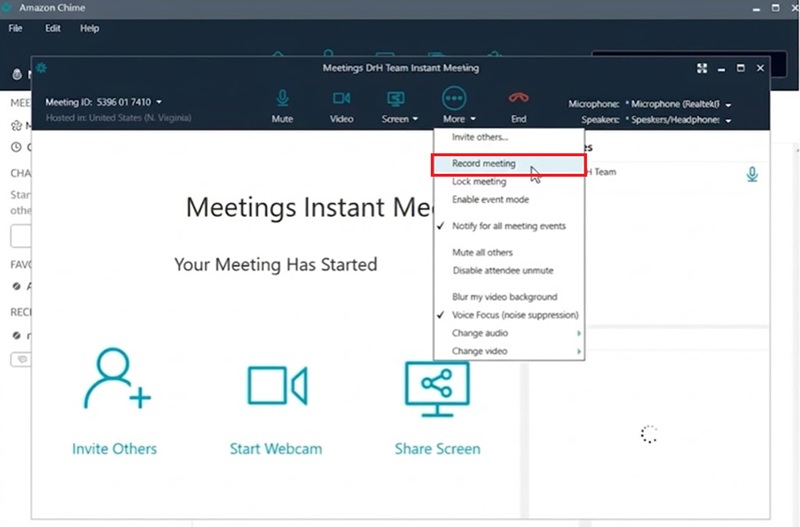Viewport: 800px width, 527px height.
Task: Click the Screen share toolbar icon
Action: pyautogui.click(x=395, y=98)
